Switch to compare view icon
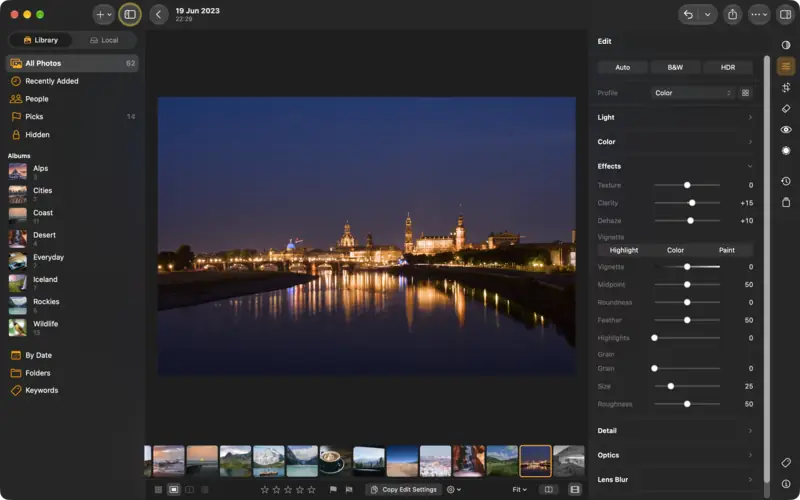The image size is (800, 500). click(189, 489)
